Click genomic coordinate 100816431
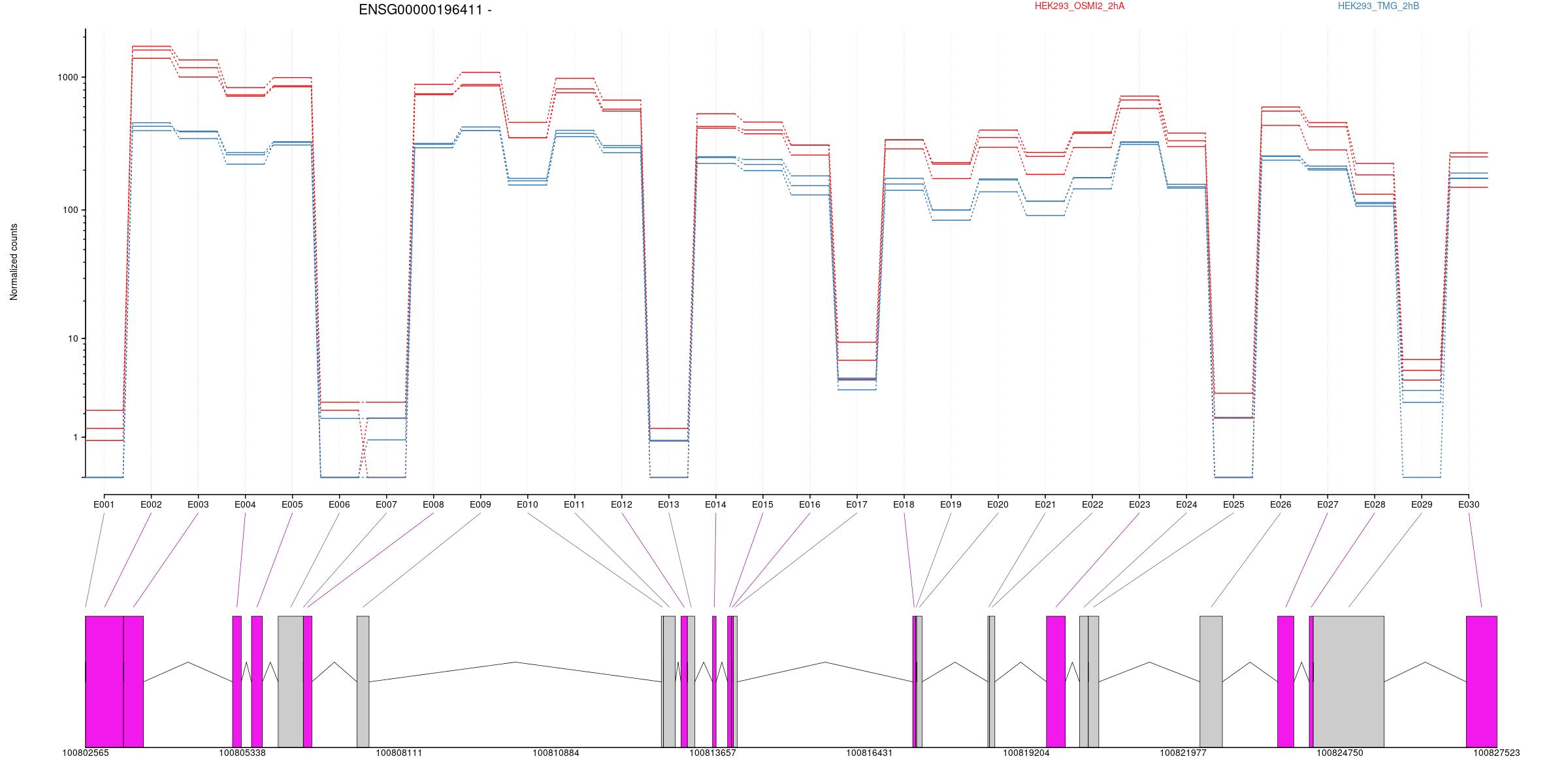This screenshot has width=1568, height=784. 870,753
